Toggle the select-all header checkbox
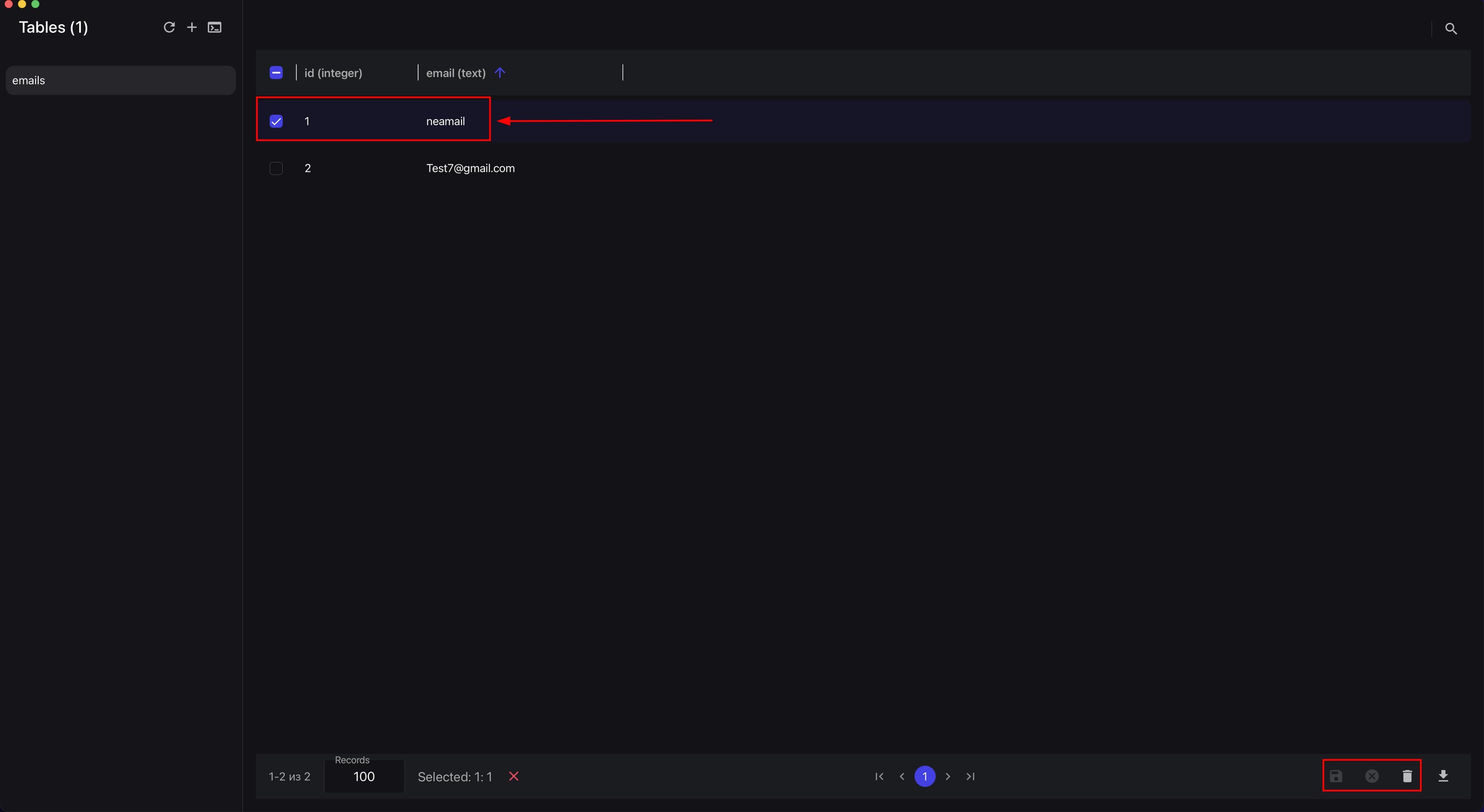The height and width of the screenshot is (812, 1484). [x=276, y=73]
